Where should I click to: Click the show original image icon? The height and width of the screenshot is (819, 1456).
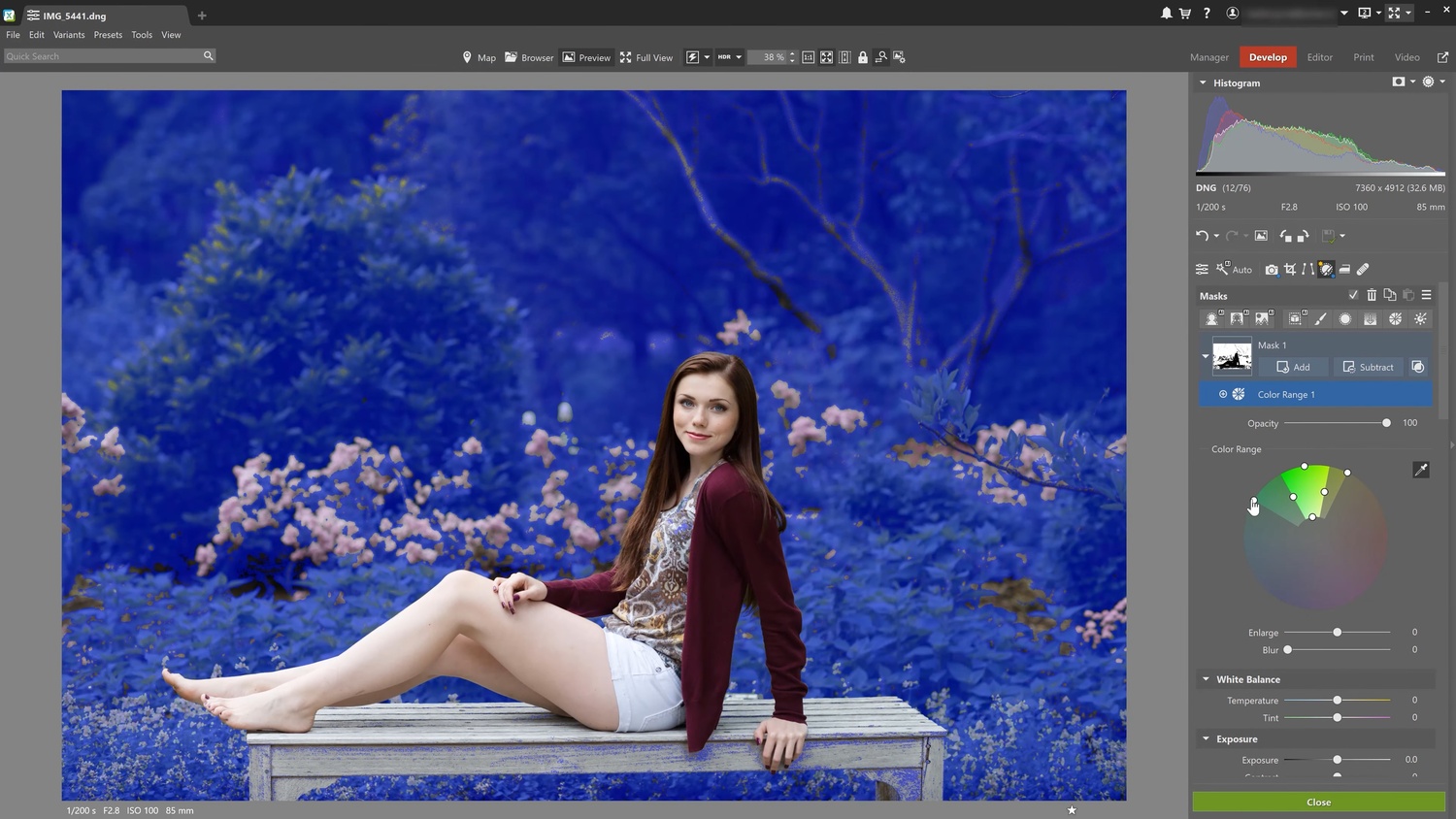tap(1261, 236)
